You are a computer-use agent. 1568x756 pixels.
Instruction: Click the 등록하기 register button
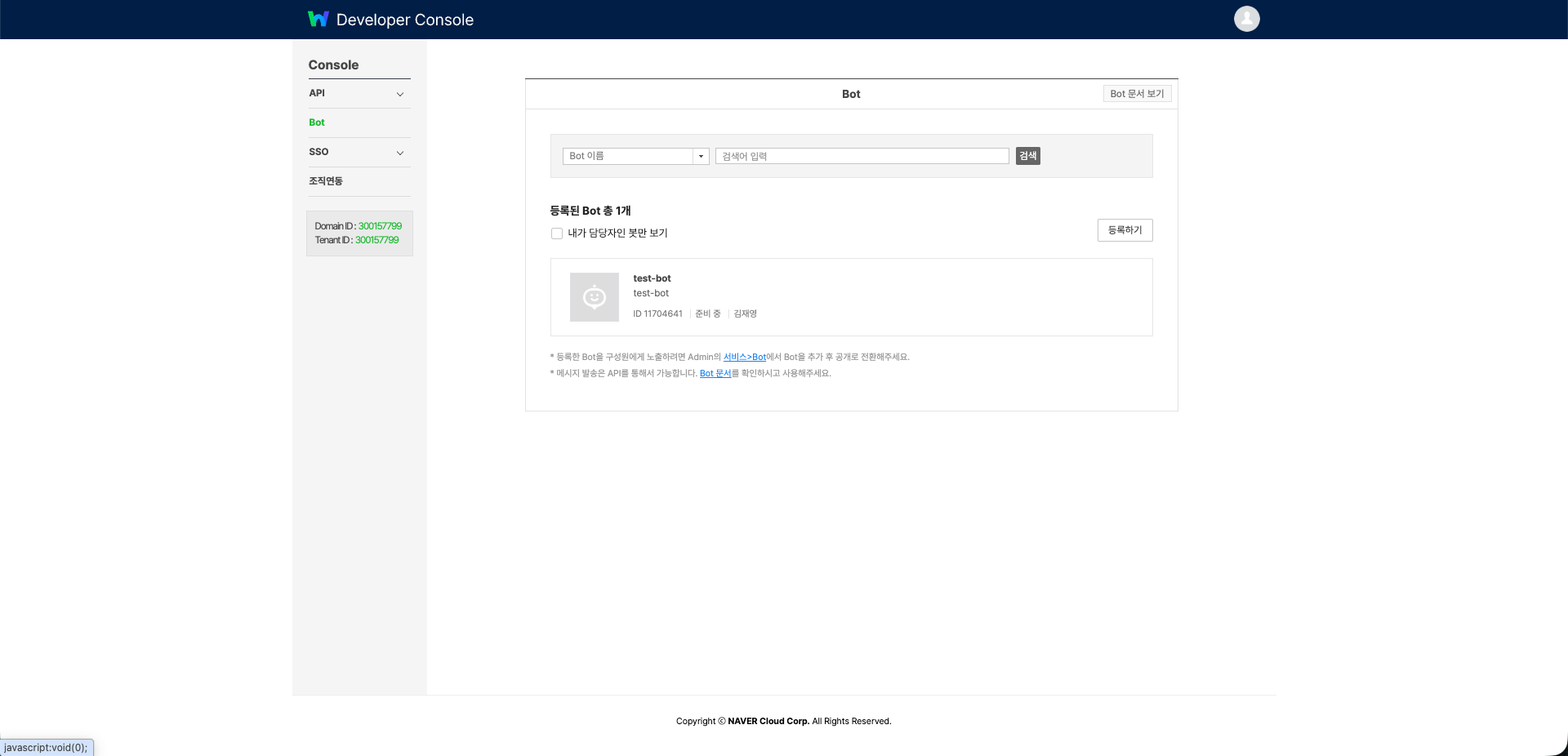pos(1125,230)
